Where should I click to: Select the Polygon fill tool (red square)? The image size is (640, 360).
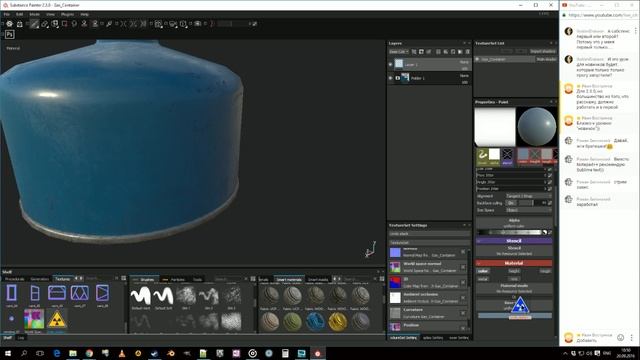tap(64, 24)
